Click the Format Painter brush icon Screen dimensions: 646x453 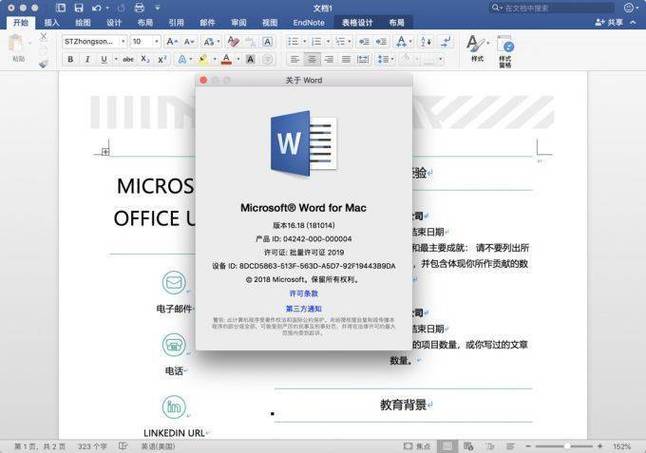[x=43, y=63]
